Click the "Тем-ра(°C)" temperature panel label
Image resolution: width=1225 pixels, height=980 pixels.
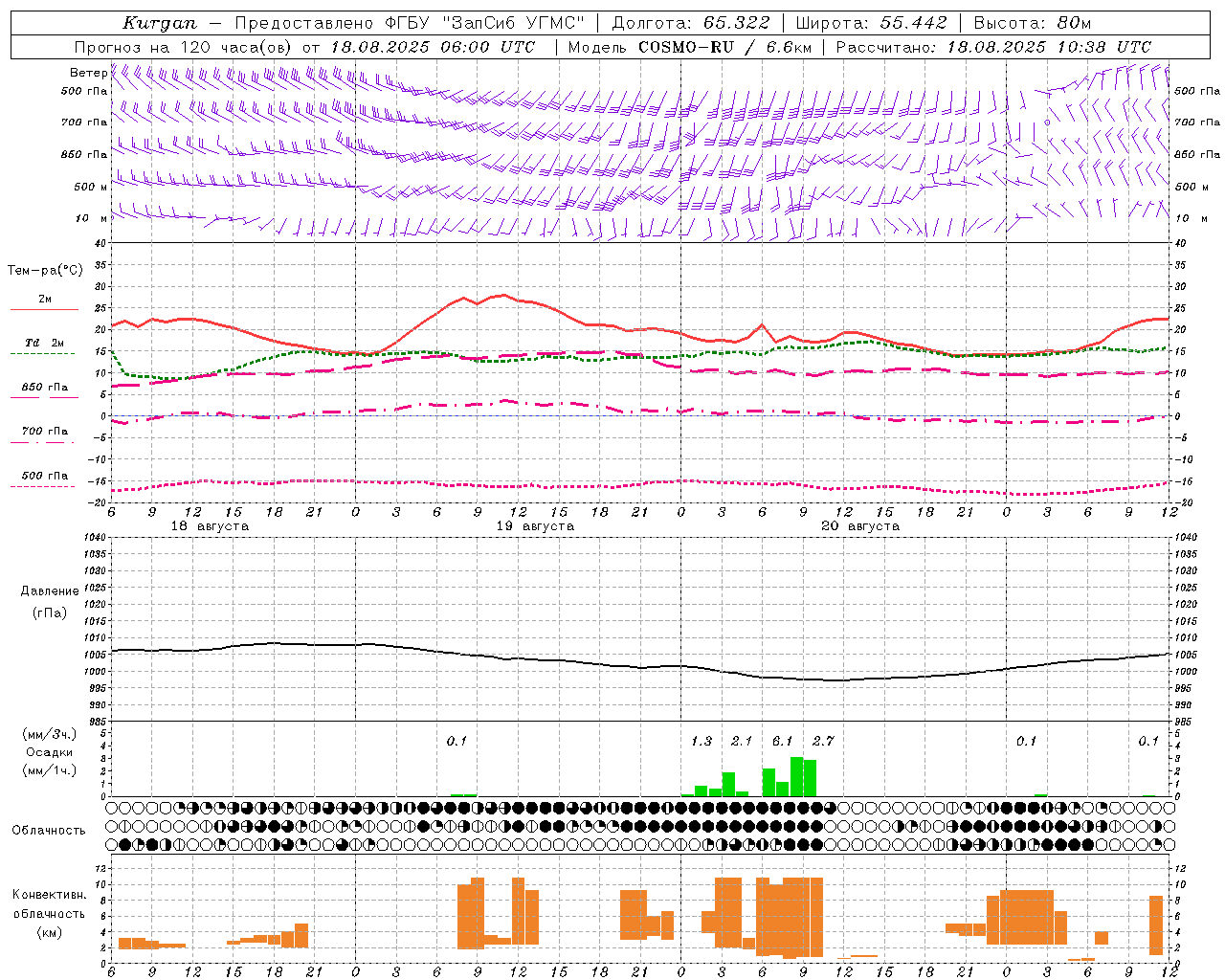click(x=45, y=271)
